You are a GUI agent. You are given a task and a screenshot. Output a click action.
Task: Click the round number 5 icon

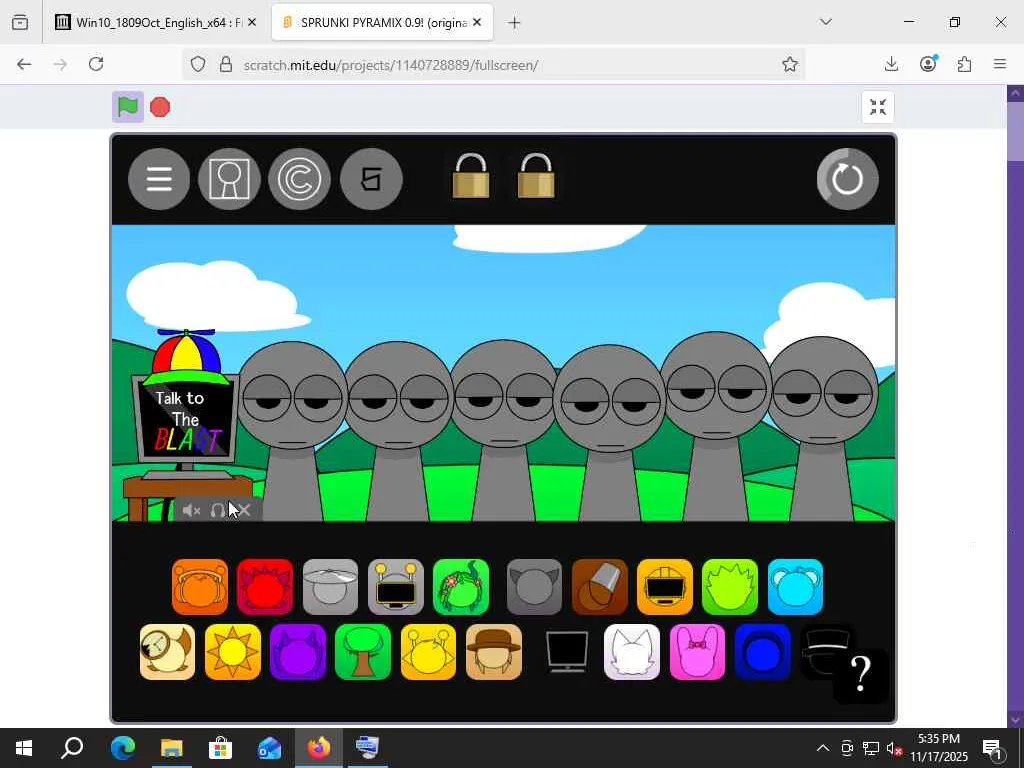point(371,179)
